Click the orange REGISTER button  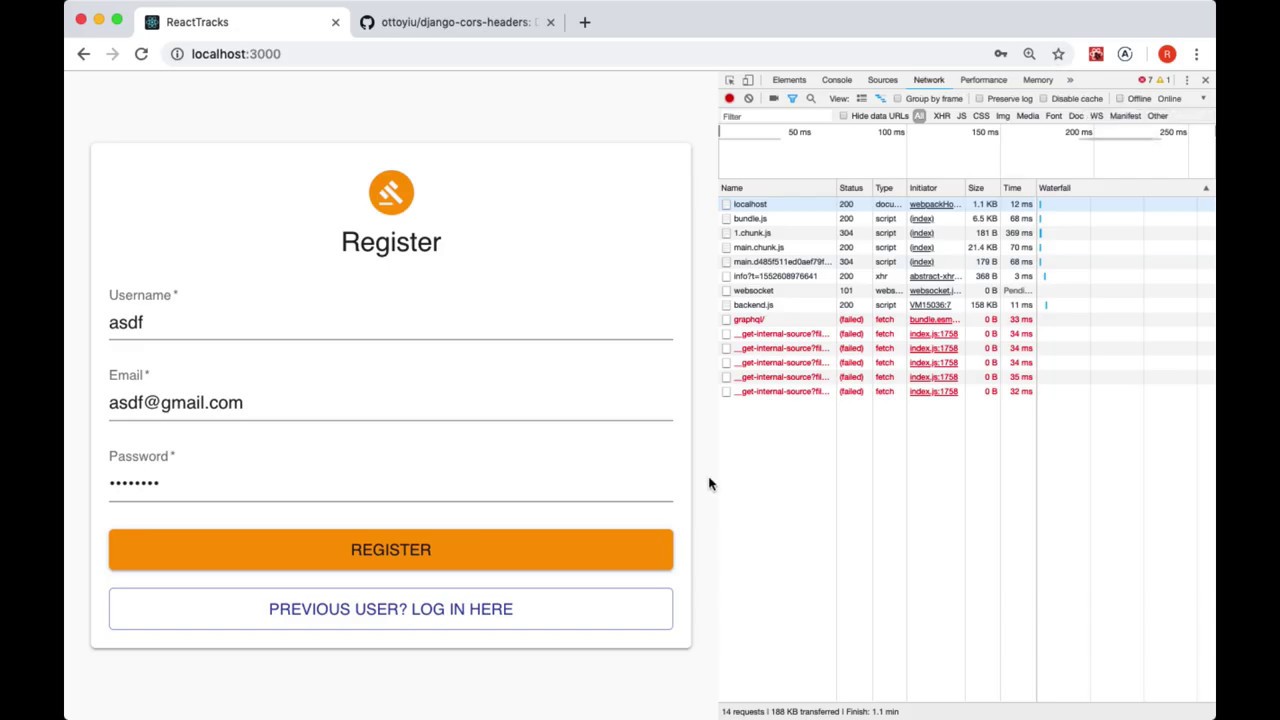pos(391,550)
